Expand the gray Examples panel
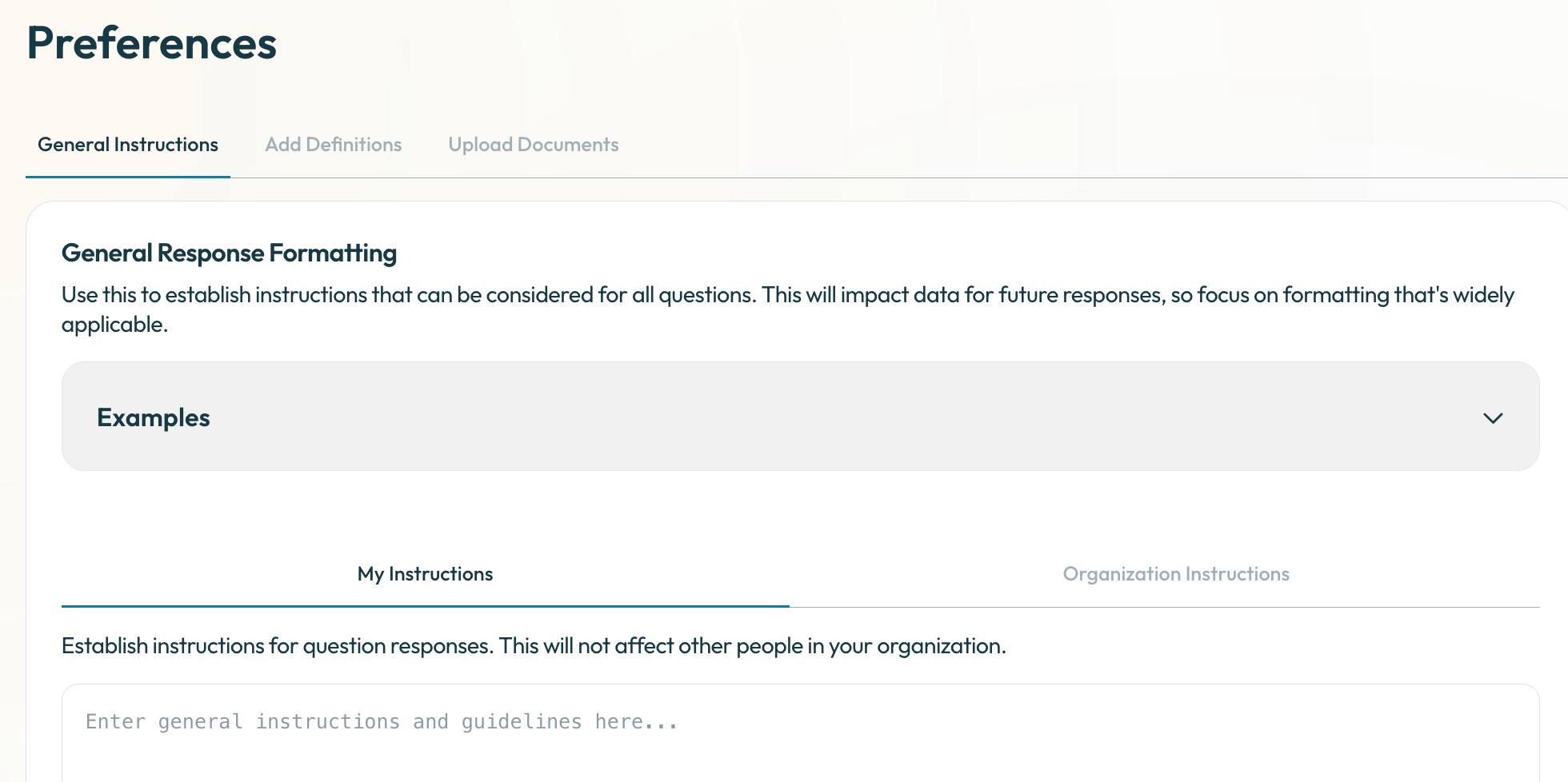1568x782 pixels. pyautogui.click(x=801, y=417)
